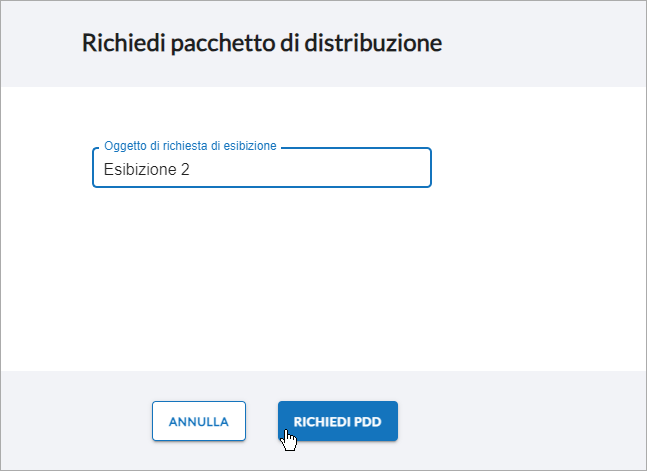Focus the Oggetto di richiesta di esibizione field

(x=262, y=168)
